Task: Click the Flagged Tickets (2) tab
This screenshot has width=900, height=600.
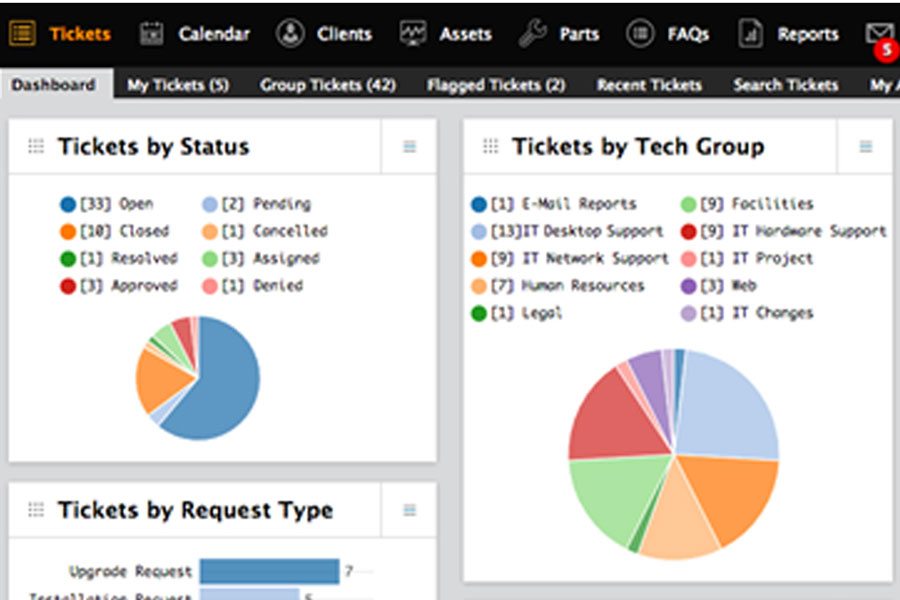Action: click(x=496, y=85)
